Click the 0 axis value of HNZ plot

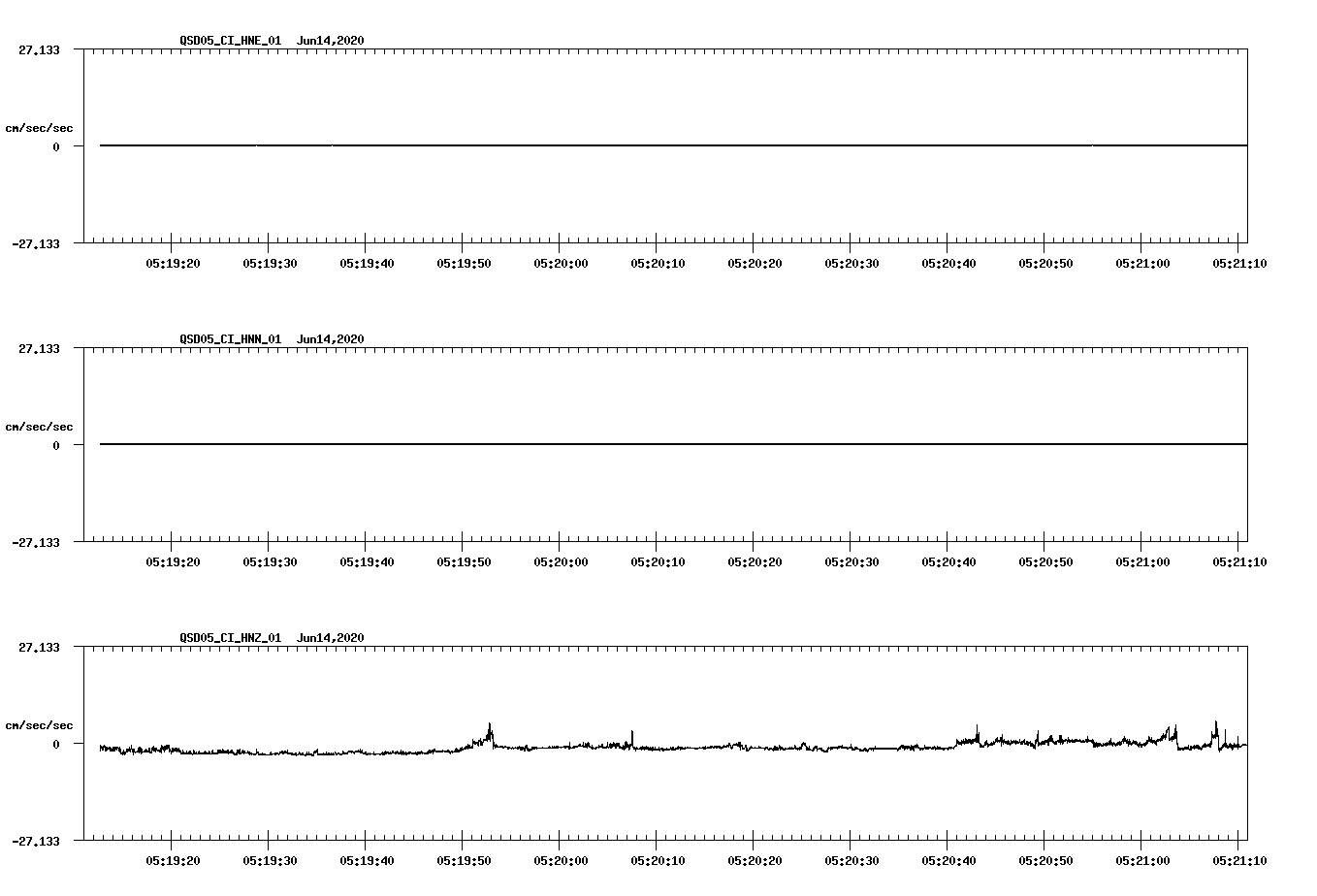pyautogui.click(x=56, y=744)
